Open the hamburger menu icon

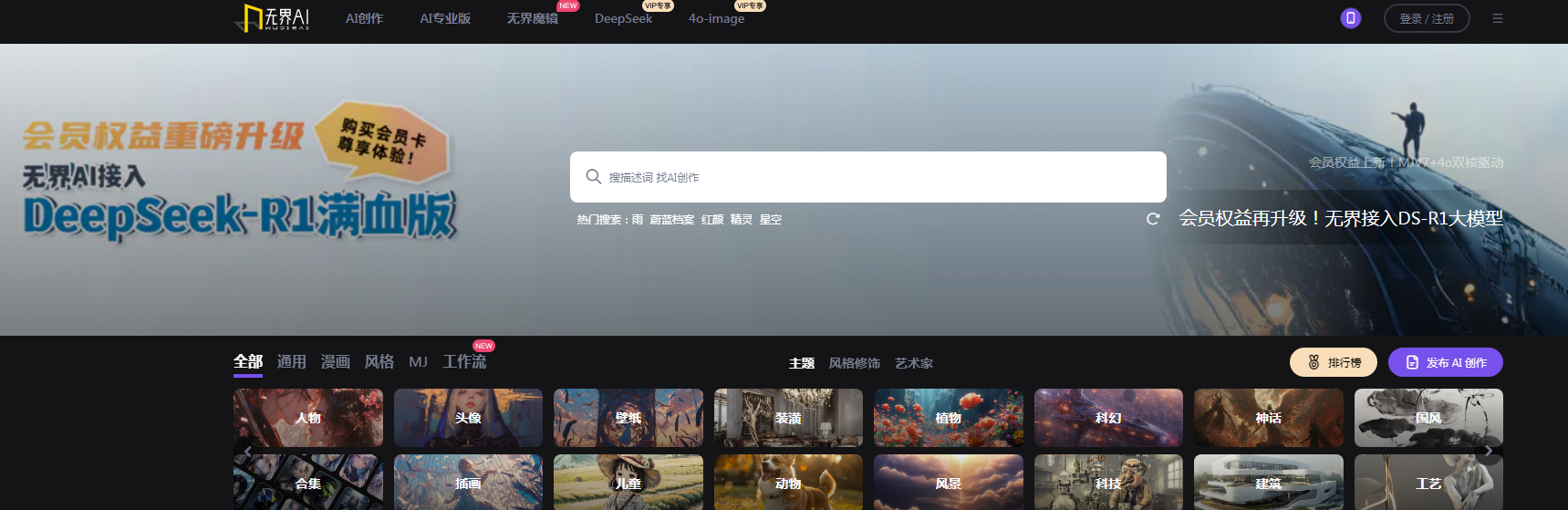point(1497,18)
